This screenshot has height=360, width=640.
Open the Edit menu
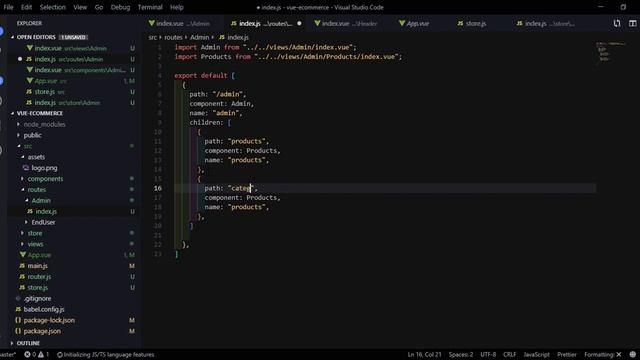[27, 7]
